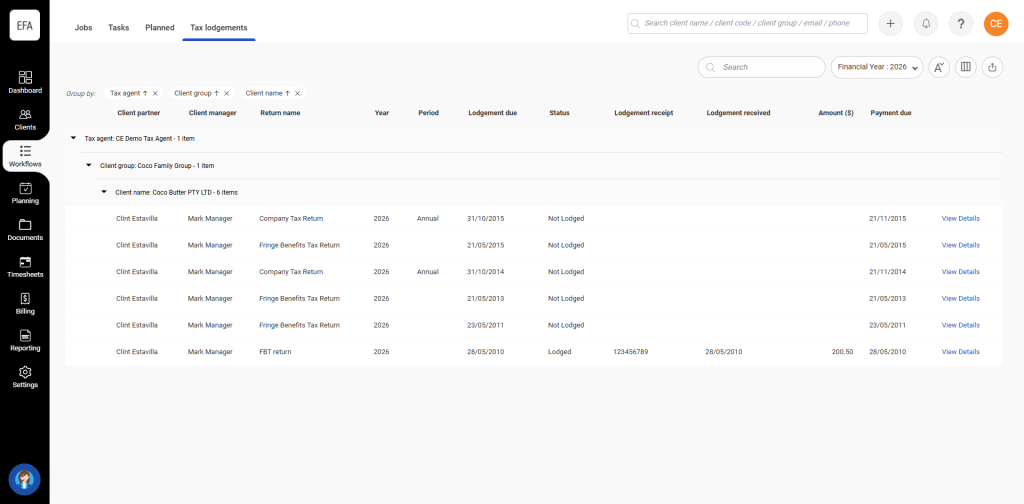Remove the Client group grouping chip

point(226,93)
